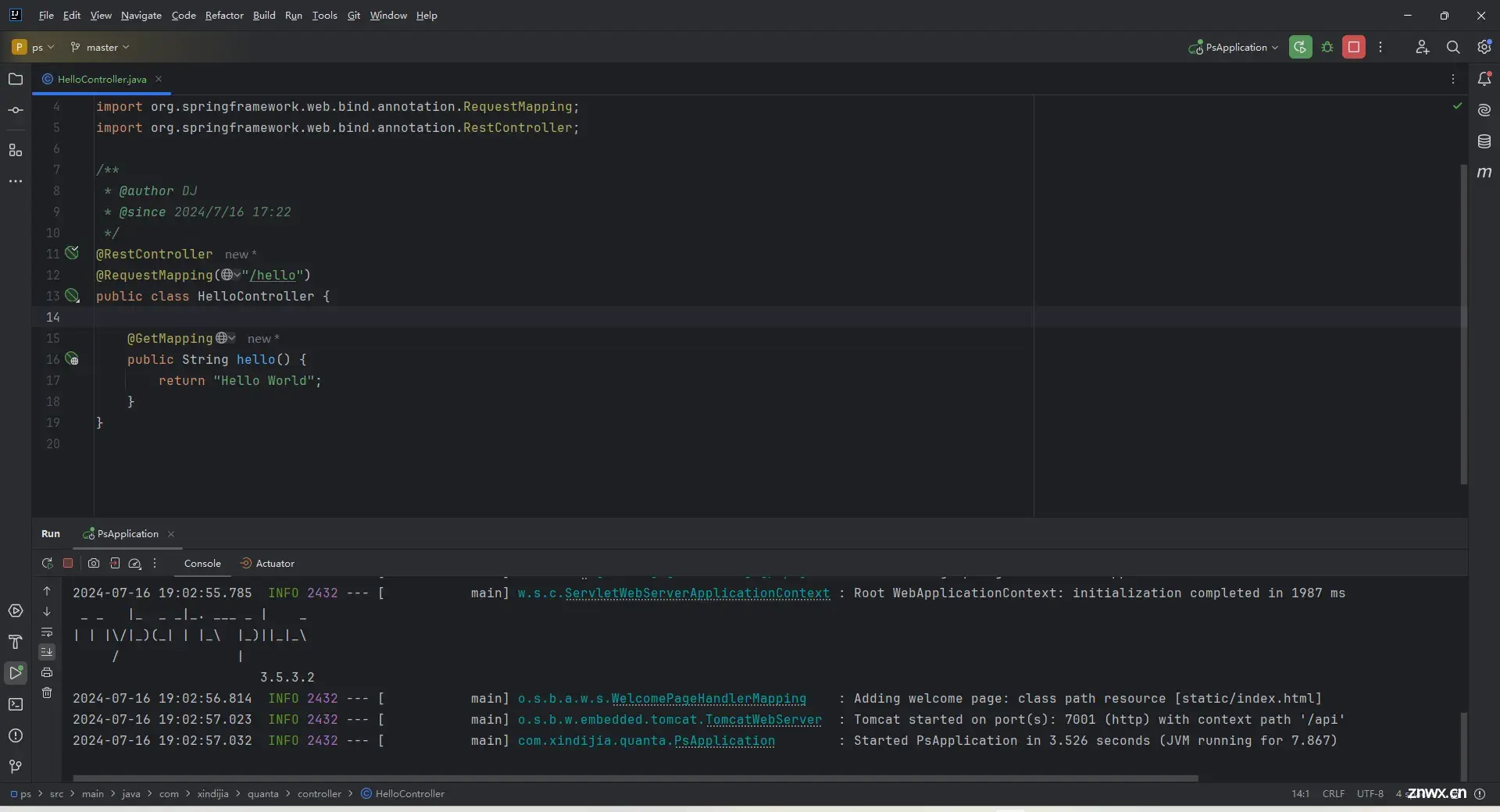Open inspection status green checkmark
The image size is (1500, 812).
point(1457,105)
